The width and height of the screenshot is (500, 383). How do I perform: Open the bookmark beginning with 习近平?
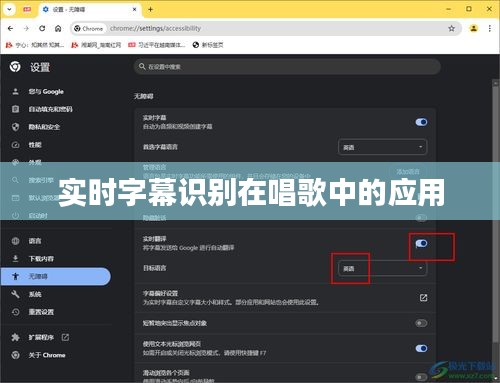coord(157,45)
